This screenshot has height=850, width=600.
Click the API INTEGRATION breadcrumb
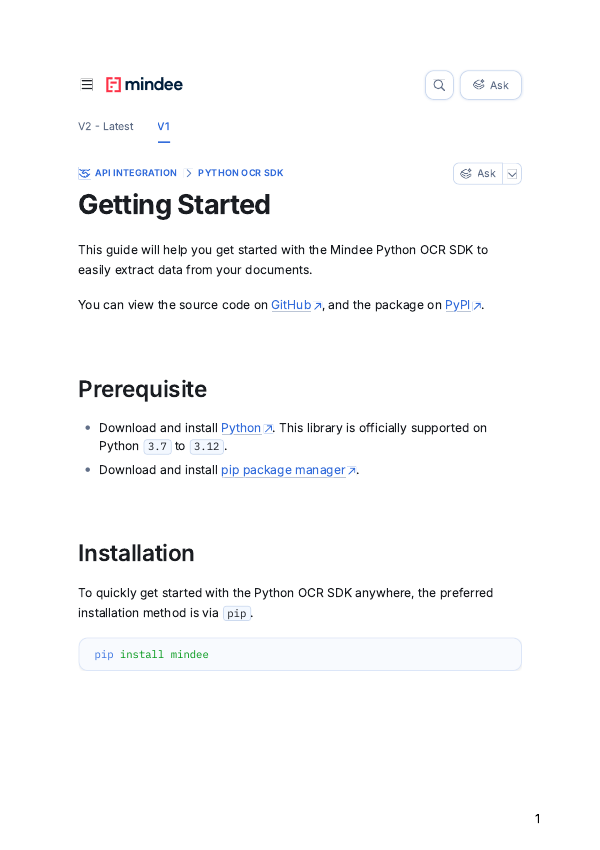coord(135,172)
